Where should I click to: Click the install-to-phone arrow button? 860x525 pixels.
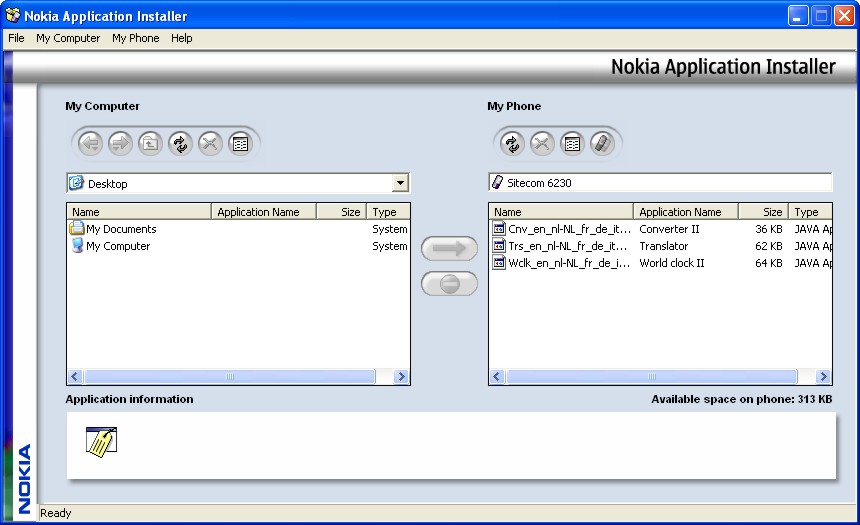[x=449, y=249]
